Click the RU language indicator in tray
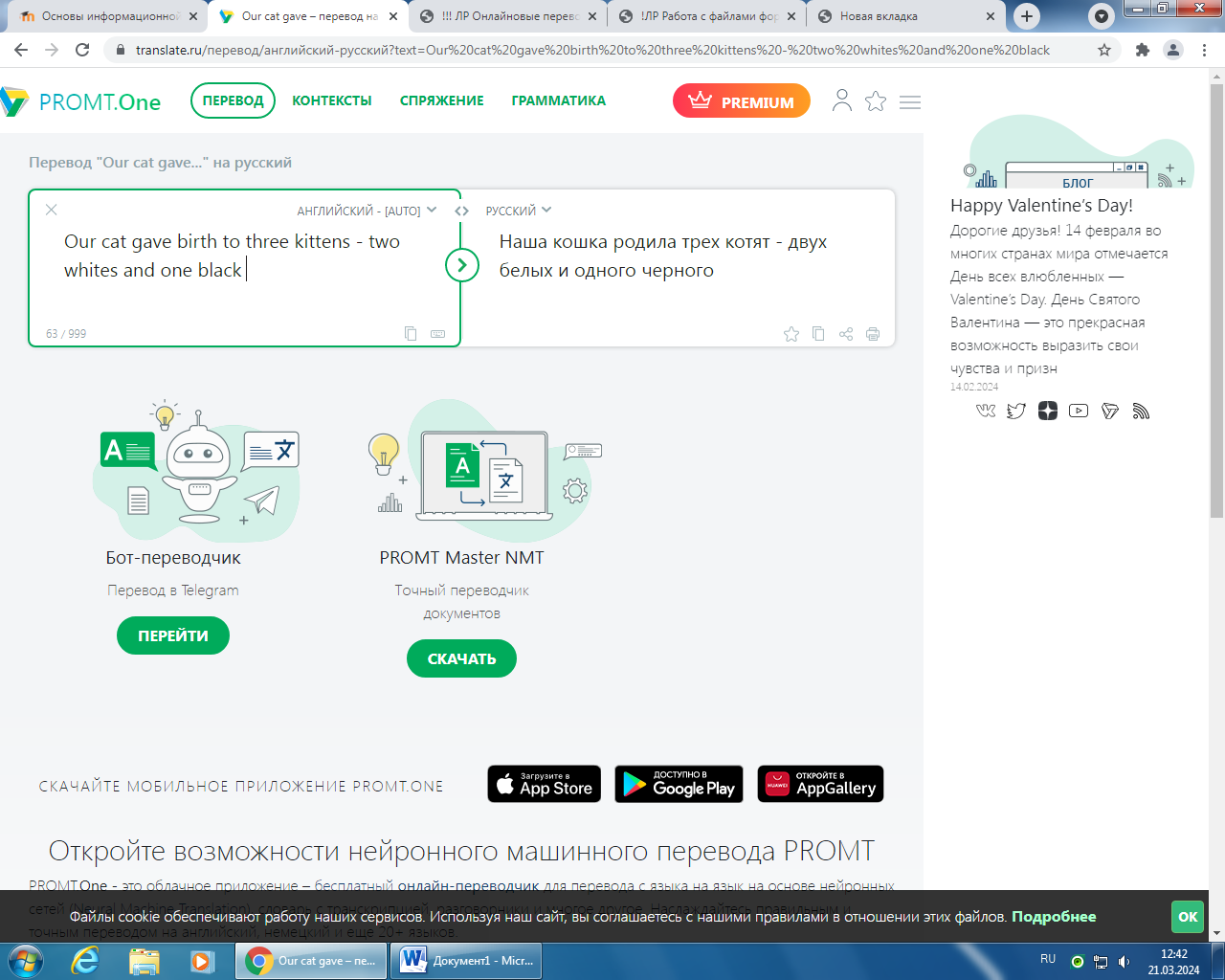This screenshot has width=1225, height=980. (x=1048, y=959)
